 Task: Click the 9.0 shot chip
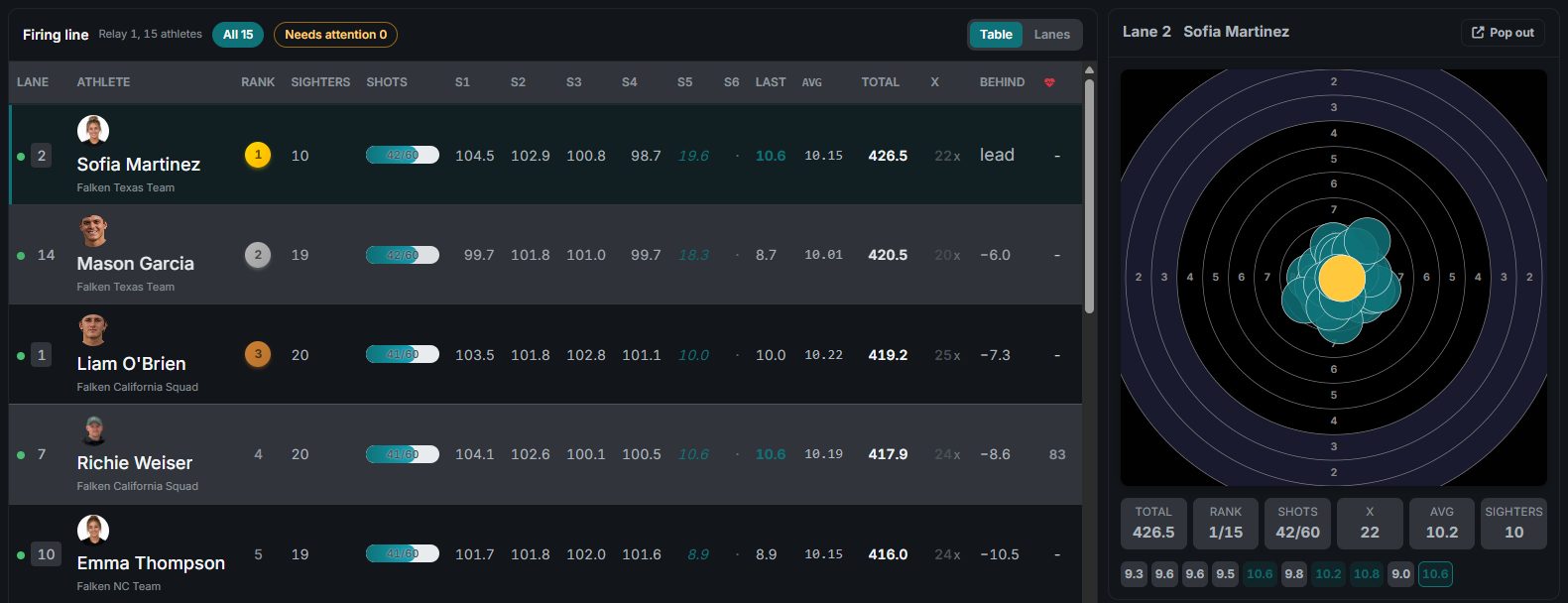[1400, 574]
